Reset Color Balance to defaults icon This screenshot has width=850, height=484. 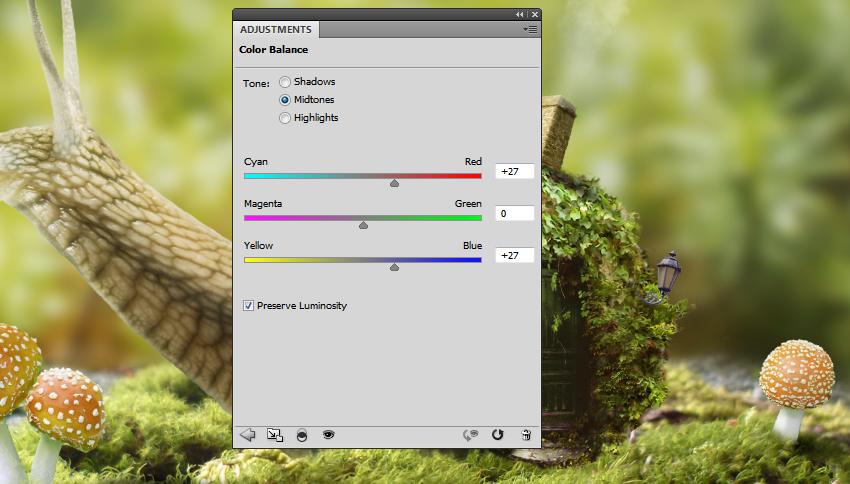498,435
